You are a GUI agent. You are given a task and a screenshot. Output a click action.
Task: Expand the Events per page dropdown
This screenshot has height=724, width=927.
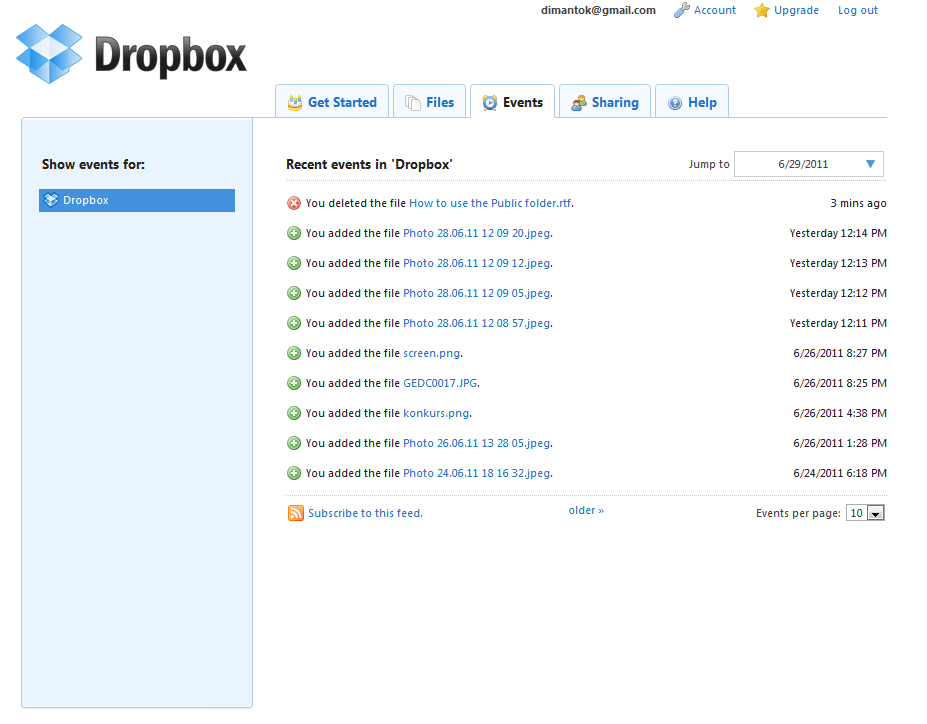point(875,513)
